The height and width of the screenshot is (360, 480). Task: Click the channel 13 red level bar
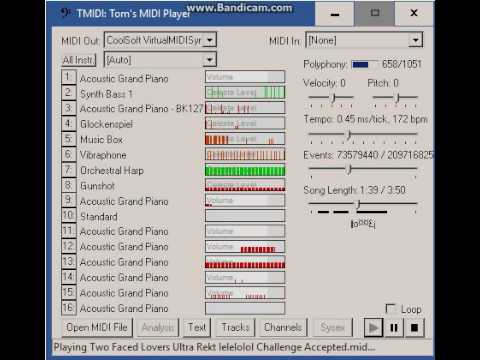245,262
